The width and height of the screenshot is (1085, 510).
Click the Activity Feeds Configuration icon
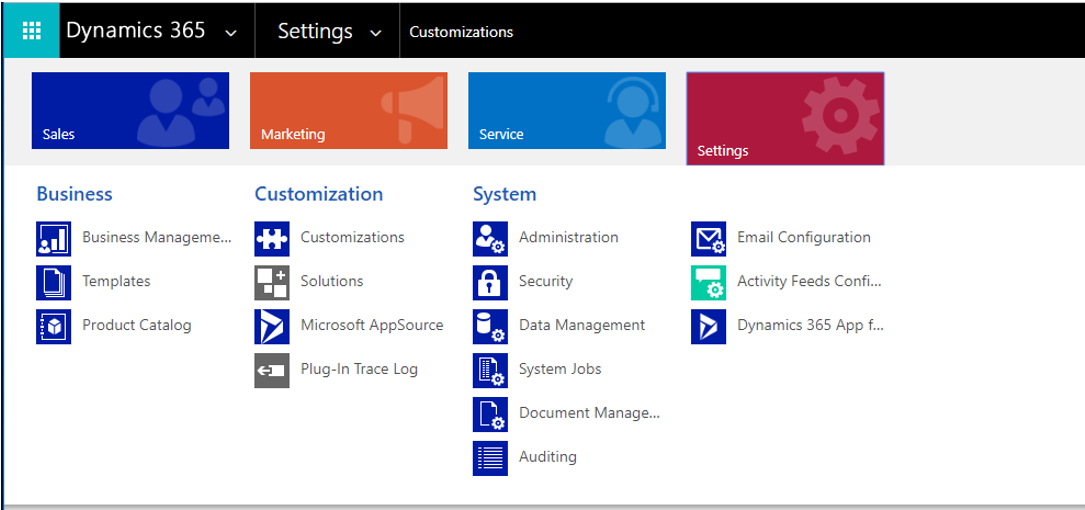(x=709, y=282)
